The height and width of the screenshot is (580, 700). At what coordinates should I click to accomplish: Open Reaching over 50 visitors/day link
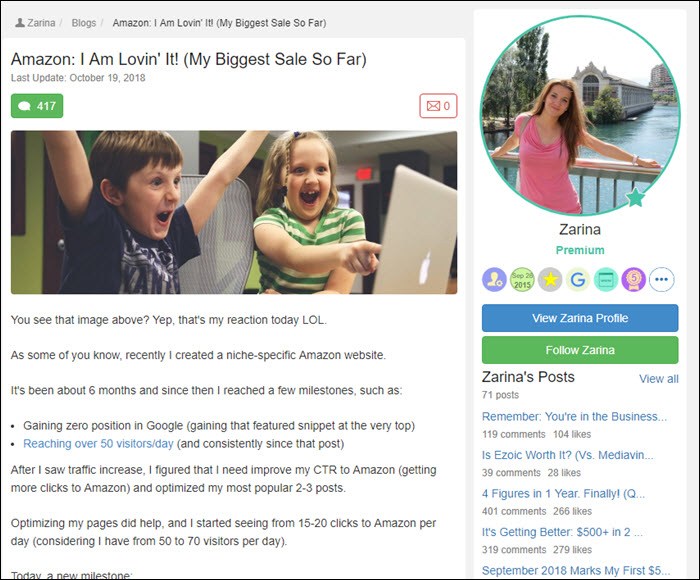pos(98,443)
